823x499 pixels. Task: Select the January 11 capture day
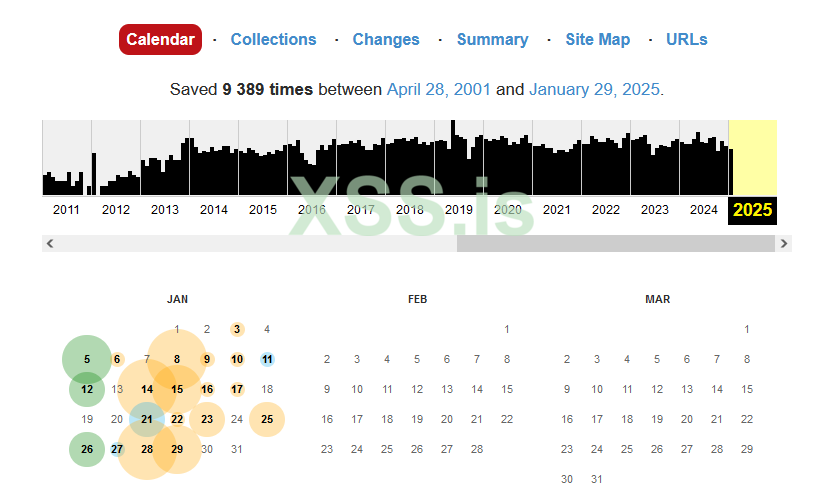(x=267, y=360)
